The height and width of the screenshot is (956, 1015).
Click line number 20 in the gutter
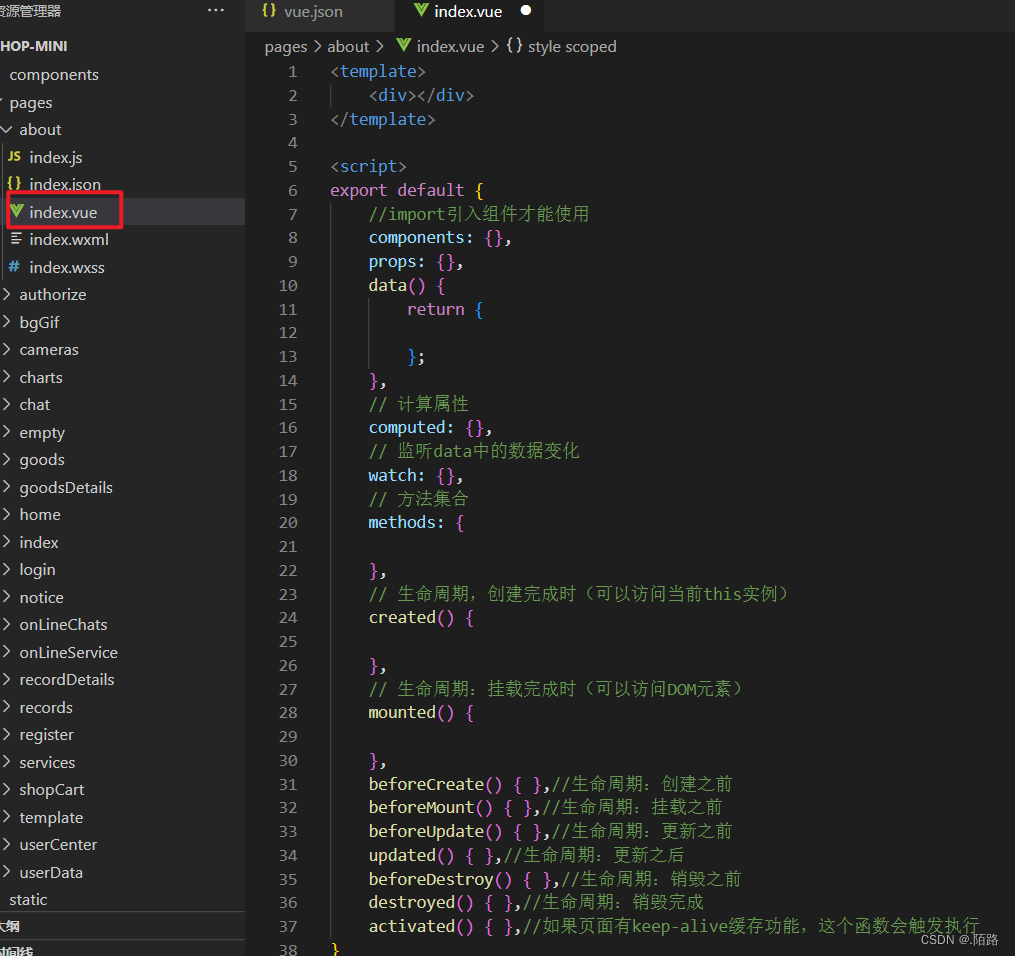click(288, 522)
